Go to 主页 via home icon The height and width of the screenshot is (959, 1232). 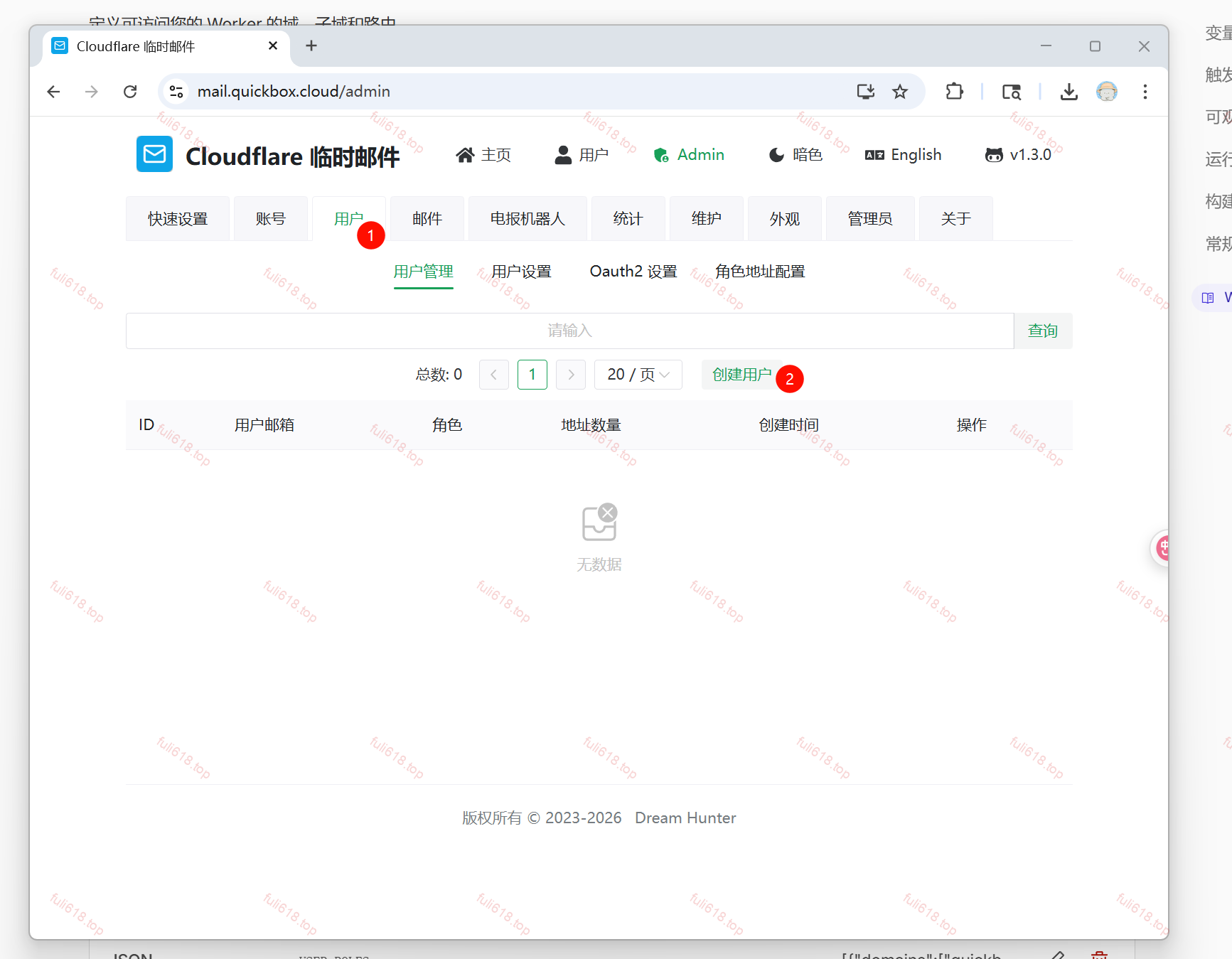pyautogui.click(x=483, y=155)
